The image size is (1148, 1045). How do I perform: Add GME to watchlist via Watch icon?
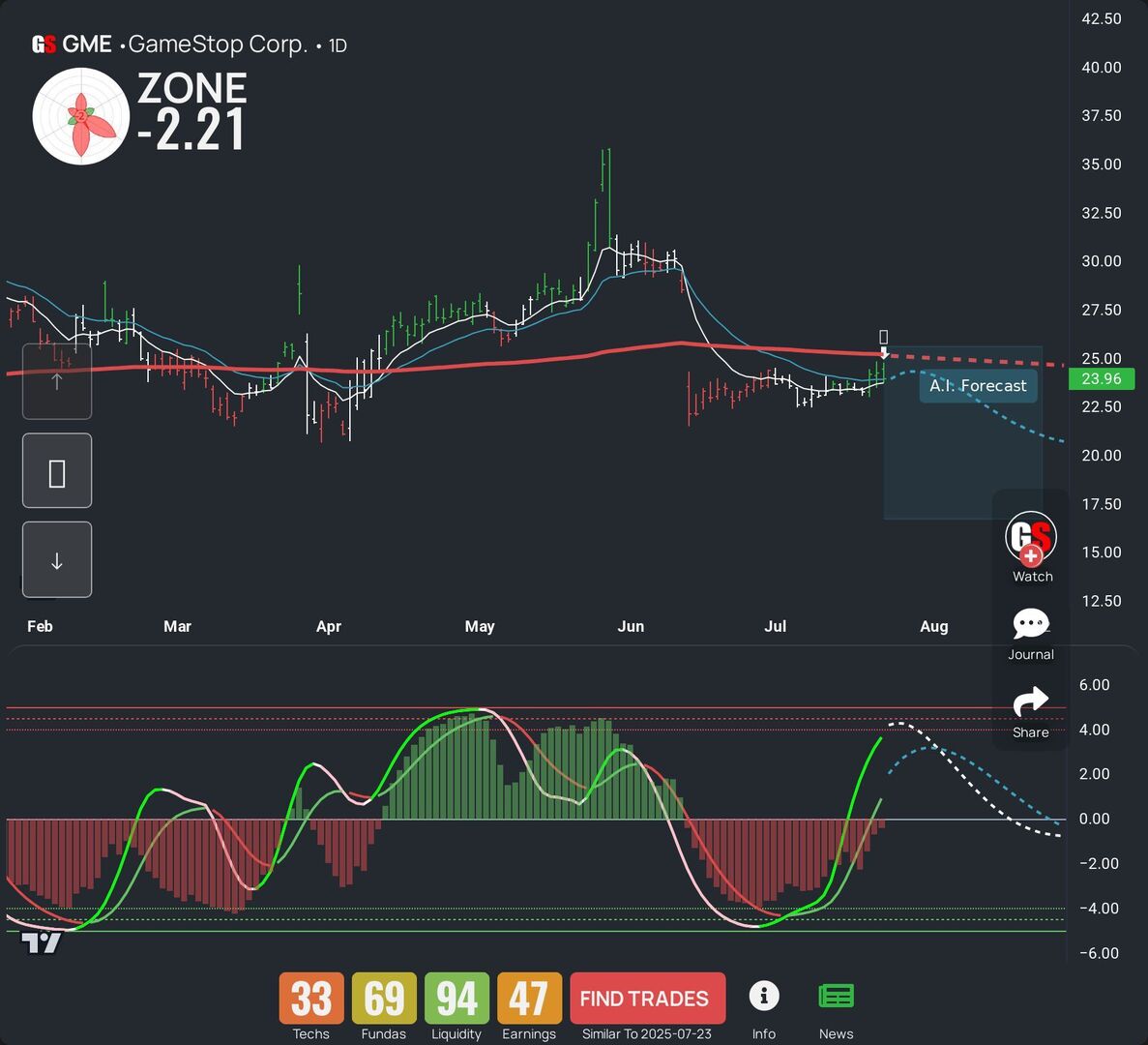click(1031, 539)
